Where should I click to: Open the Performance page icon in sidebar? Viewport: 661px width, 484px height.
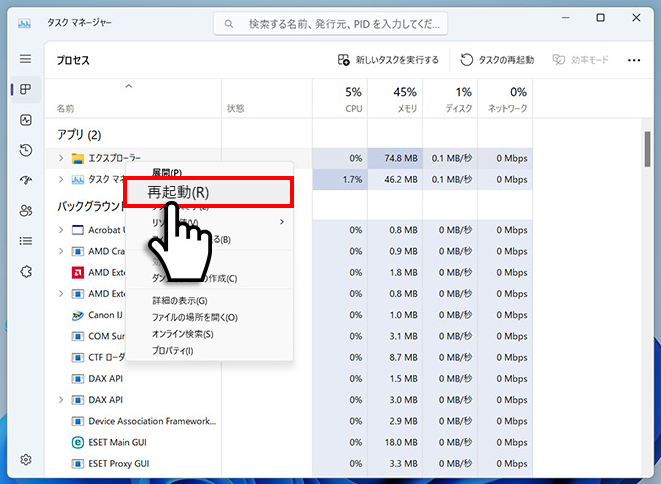(26, 120)
